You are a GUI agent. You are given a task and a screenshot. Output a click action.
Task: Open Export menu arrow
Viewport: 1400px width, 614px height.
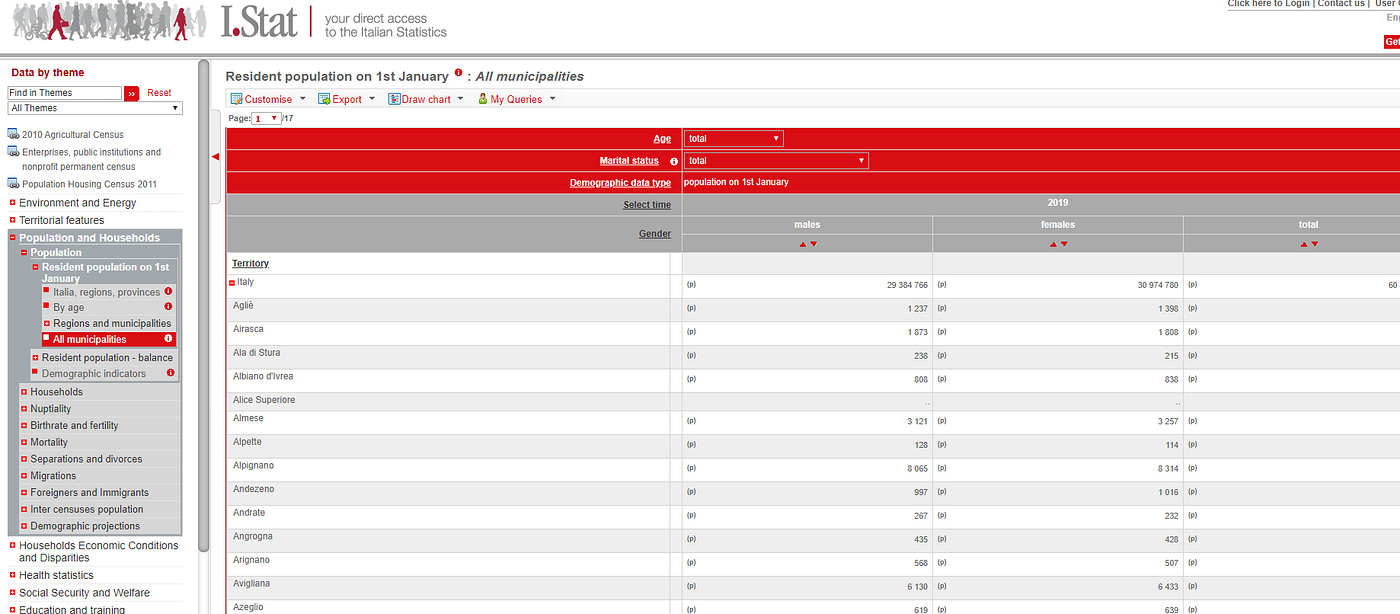(372, 99)
